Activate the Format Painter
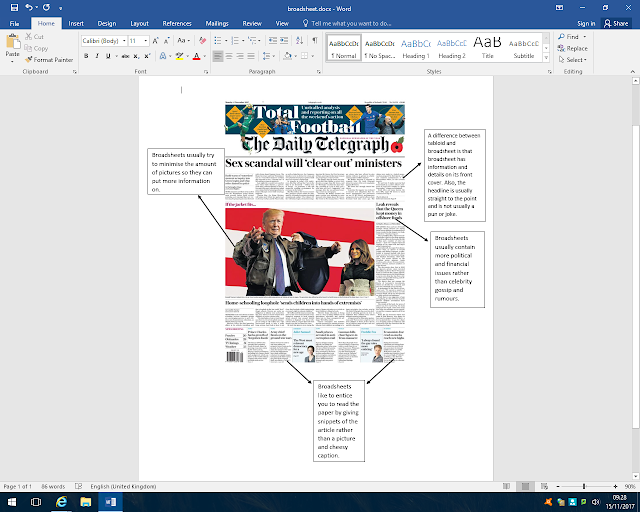This screenshot has height=512, width=640. point(49,60)
